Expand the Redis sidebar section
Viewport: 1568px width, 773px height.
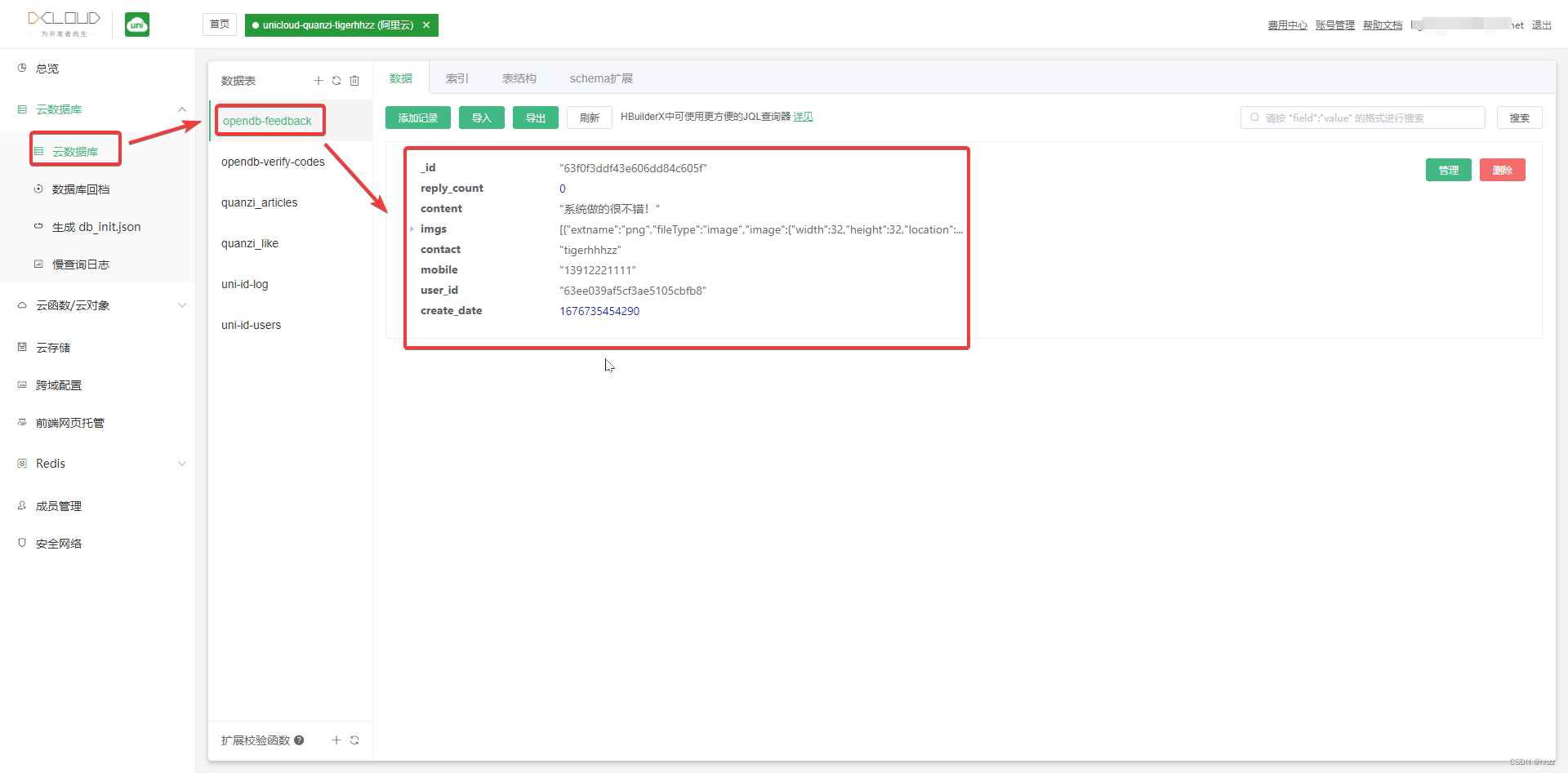point(182,464)
